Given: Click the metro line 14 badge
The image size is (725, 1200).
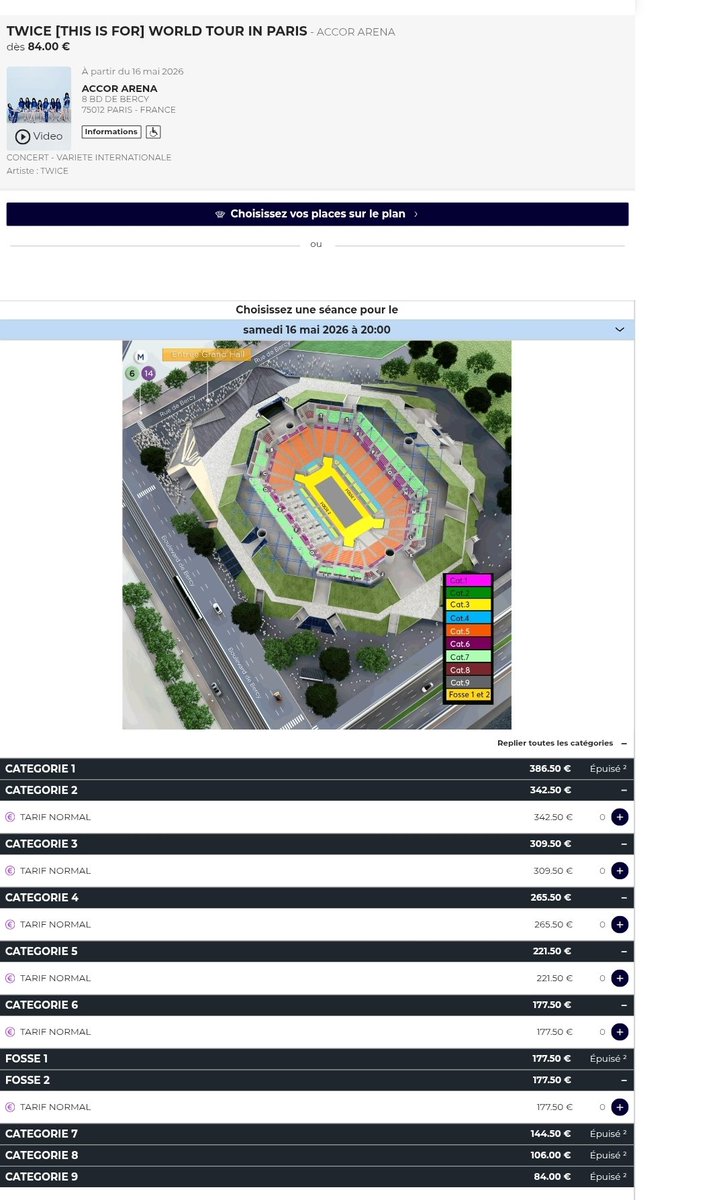Looking at the screenshot, I should tap(148, 373).
